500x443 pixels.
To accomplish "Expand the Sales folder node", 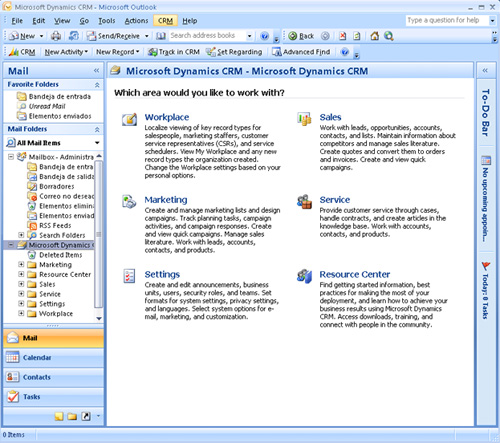I will [x=21, y=284].
